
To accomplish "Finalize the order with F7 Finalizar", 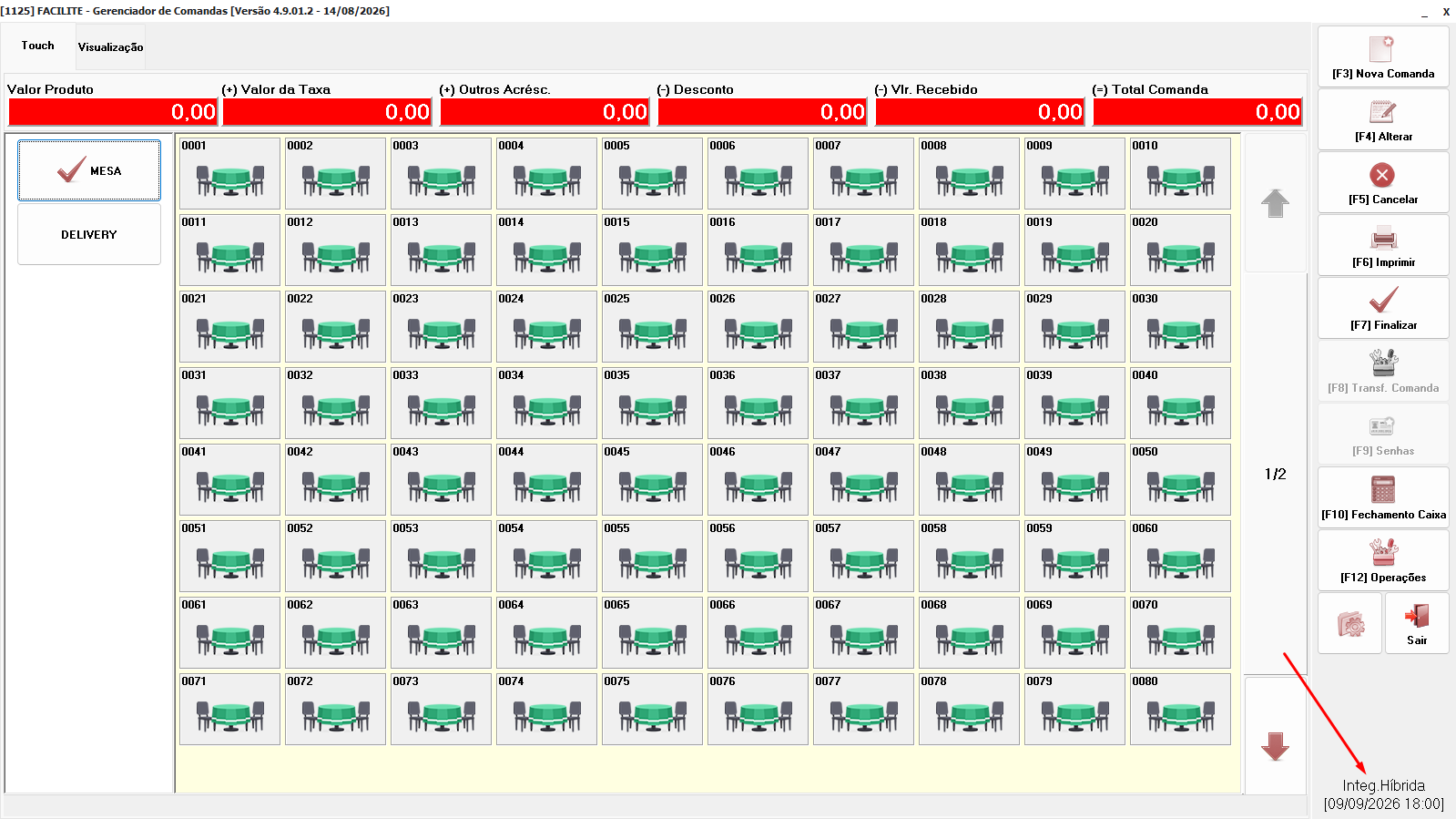I will pos(1383,308).
